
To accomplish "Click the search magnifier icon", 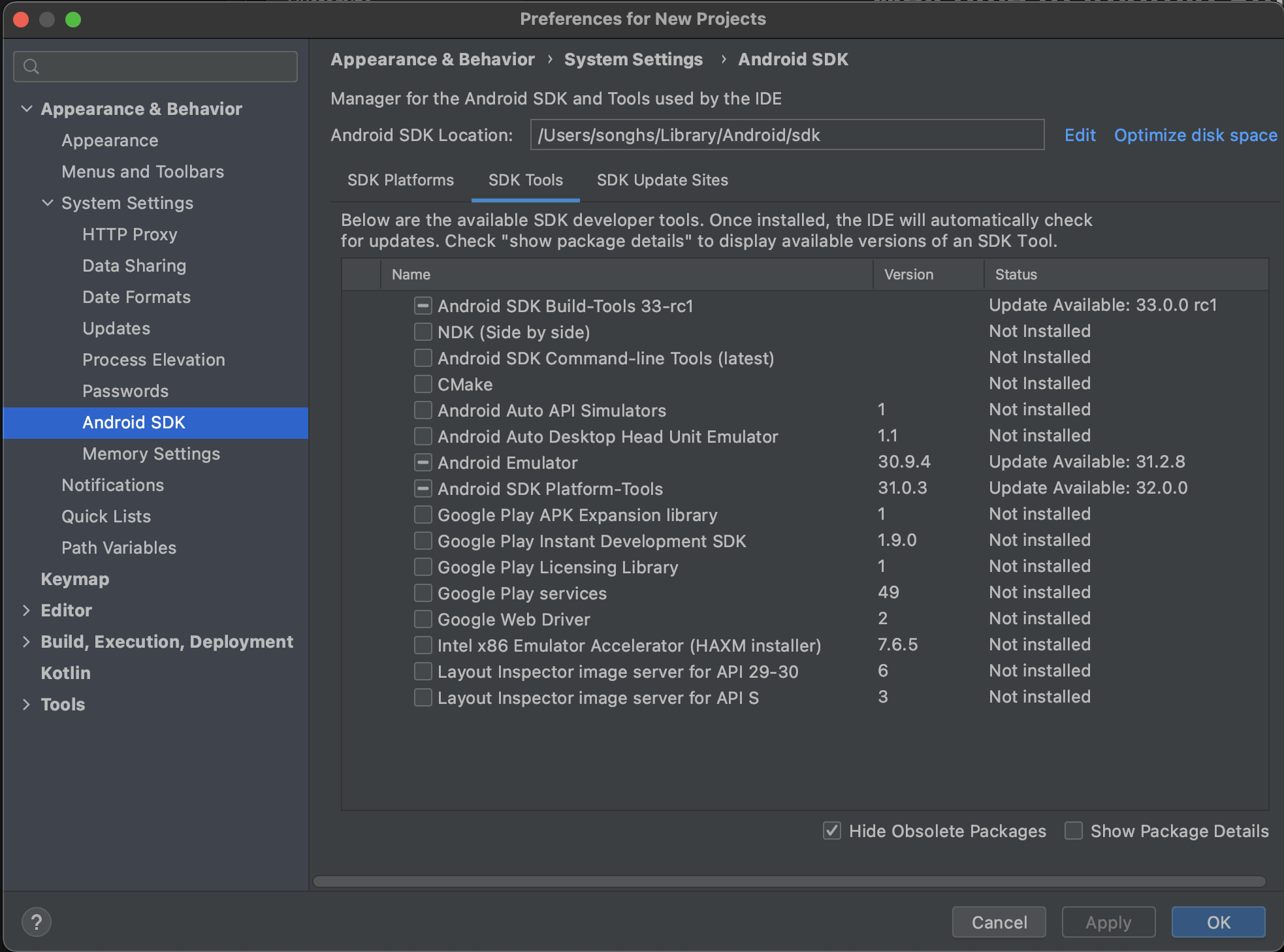I will (31, 67).
